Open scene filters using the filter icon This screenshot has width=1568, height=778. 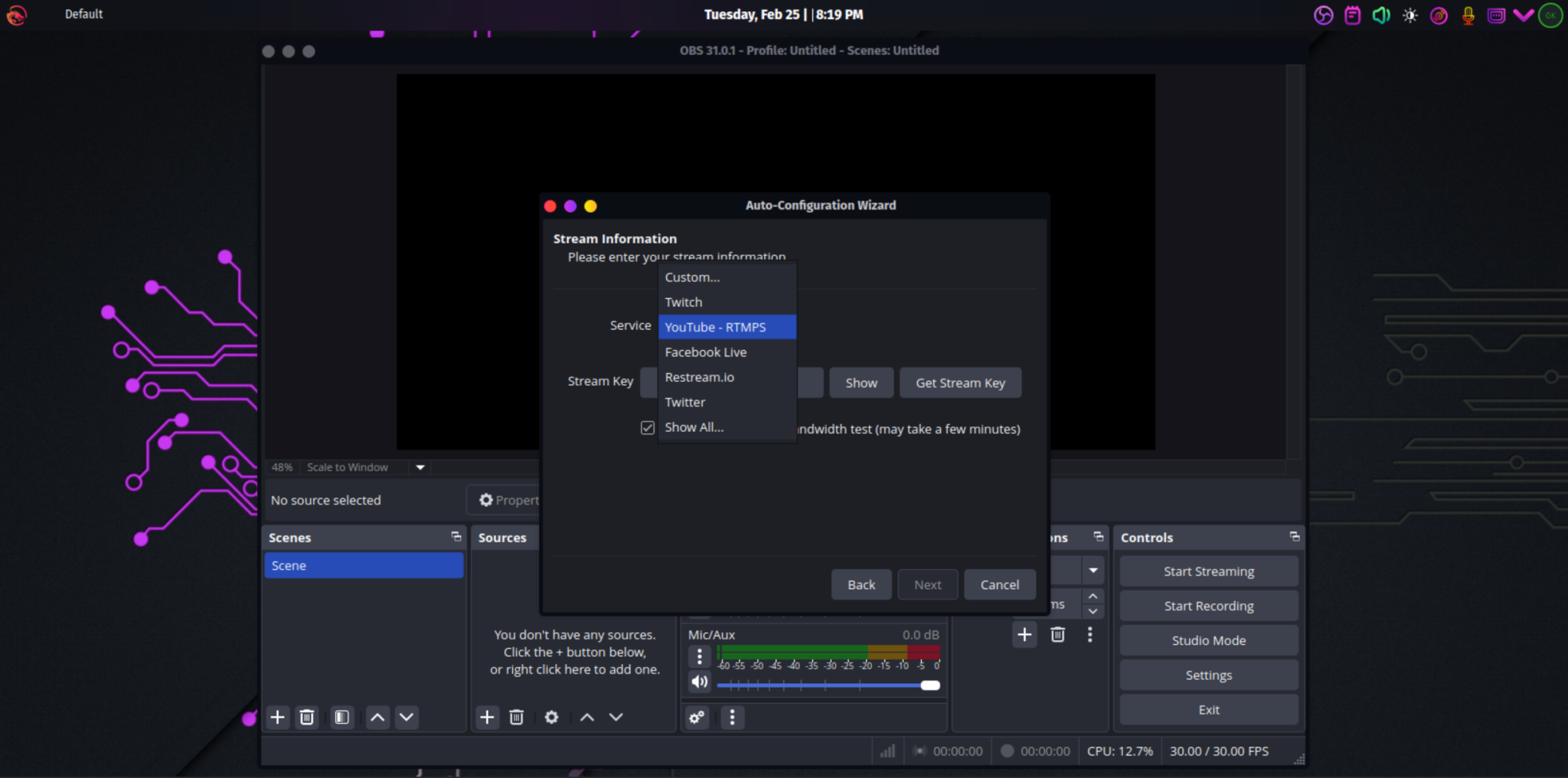point(341,718)
